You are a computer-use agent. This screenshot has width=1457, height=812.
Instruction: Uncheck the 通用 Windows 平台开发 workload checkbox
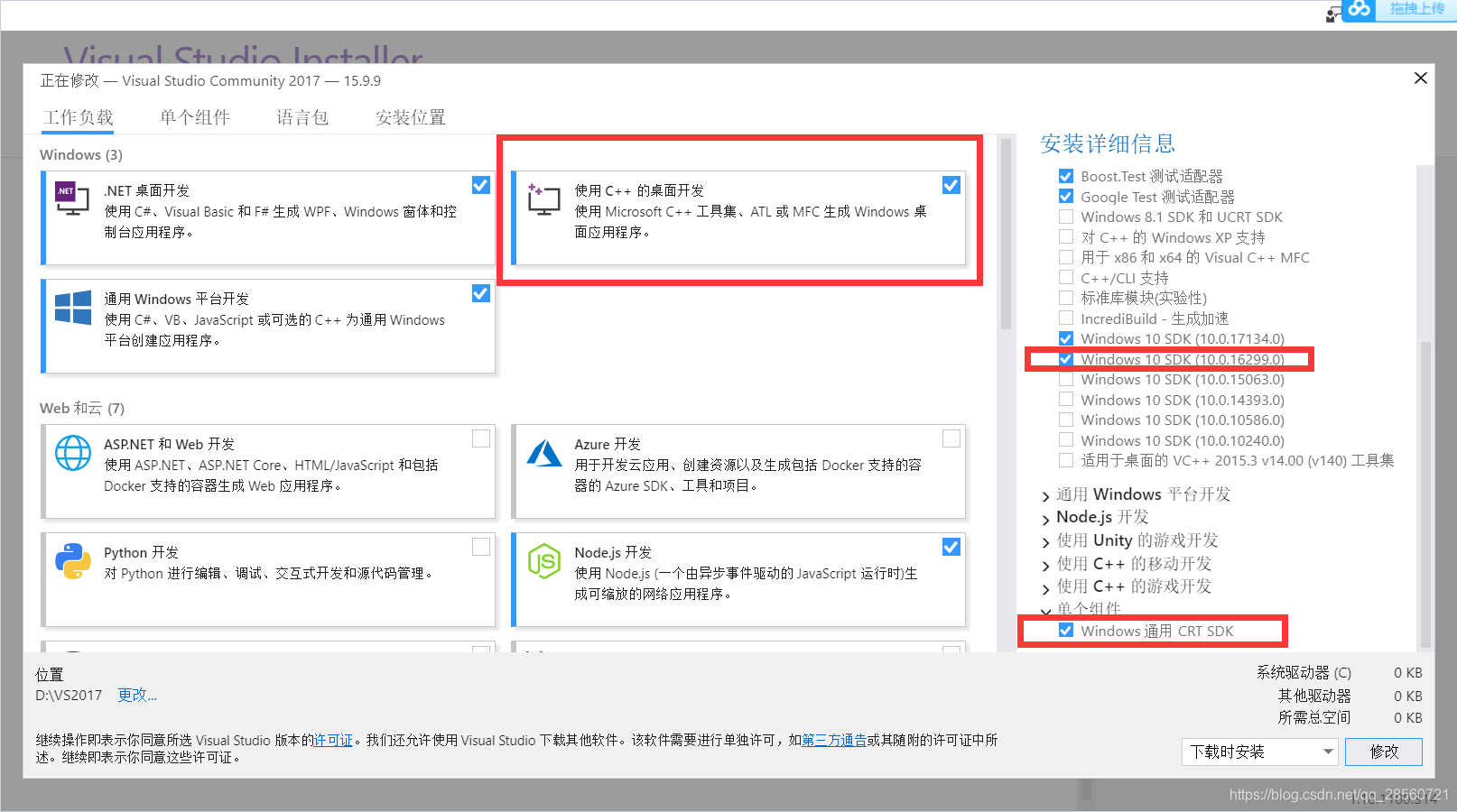click(x=481, y=293)
